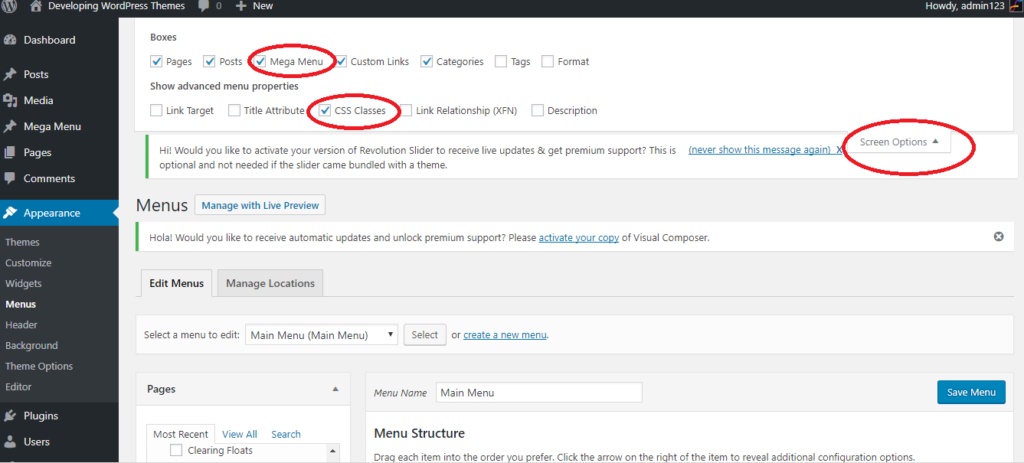Dismiss the Visual Composer notice

998,237
